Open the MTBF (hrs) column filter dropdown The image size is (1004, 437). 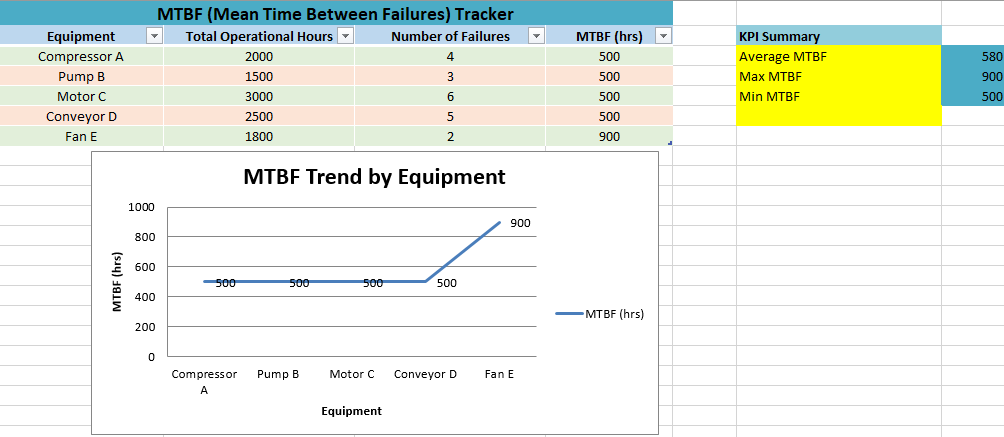tap(662, 36)
